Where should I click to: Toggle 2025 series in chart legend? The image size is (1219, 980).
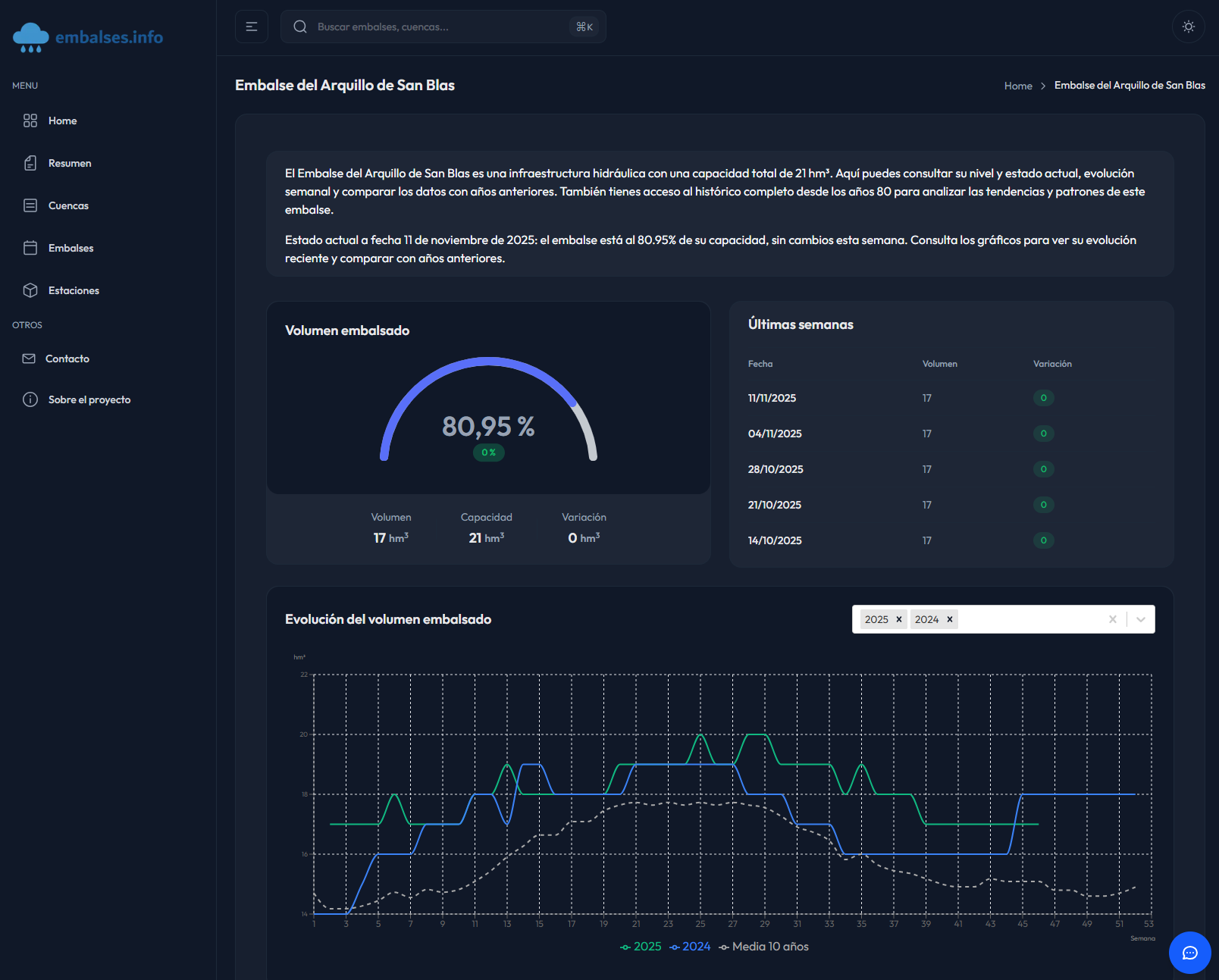pyautogui.click(x=641, y=947)
